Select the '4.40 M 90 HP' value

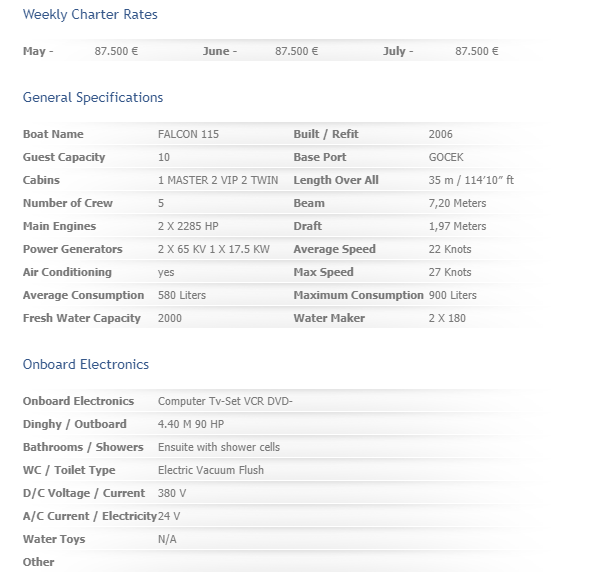coord(191,424)
